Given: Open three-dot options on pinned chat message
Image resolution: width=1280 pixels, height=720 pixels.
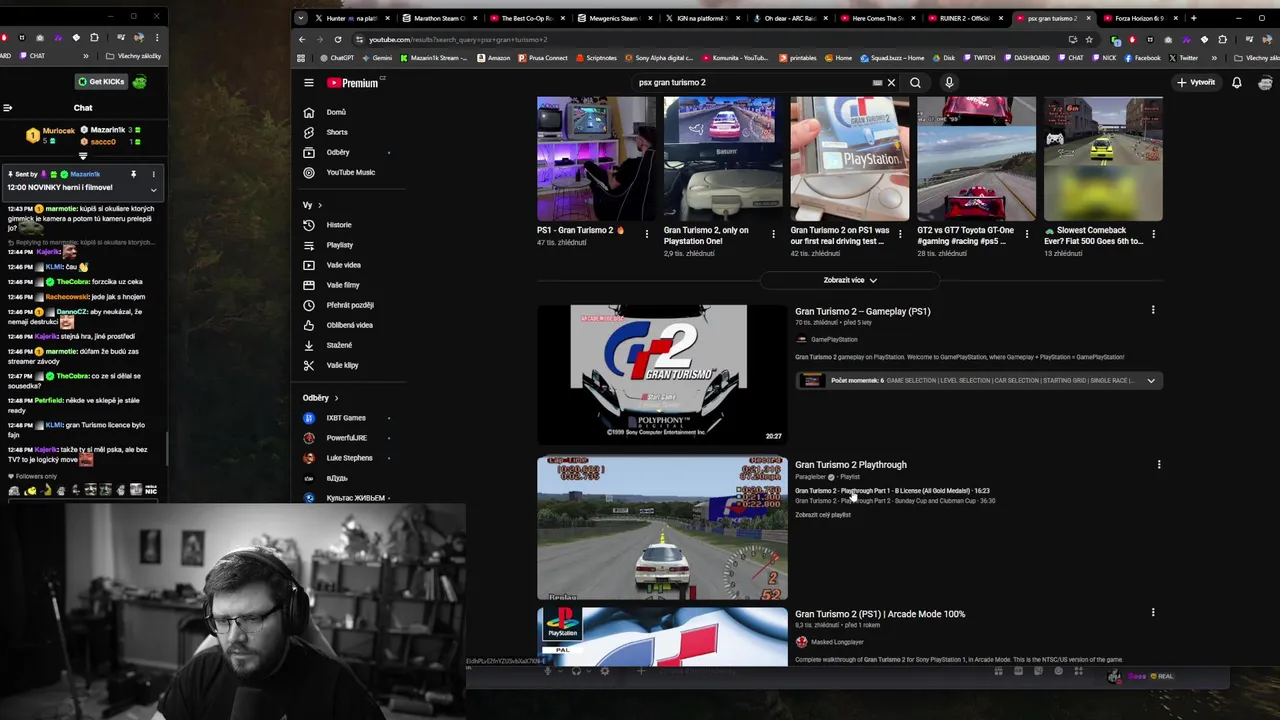Looking at the screenshot, I should [x=153, y=174].
